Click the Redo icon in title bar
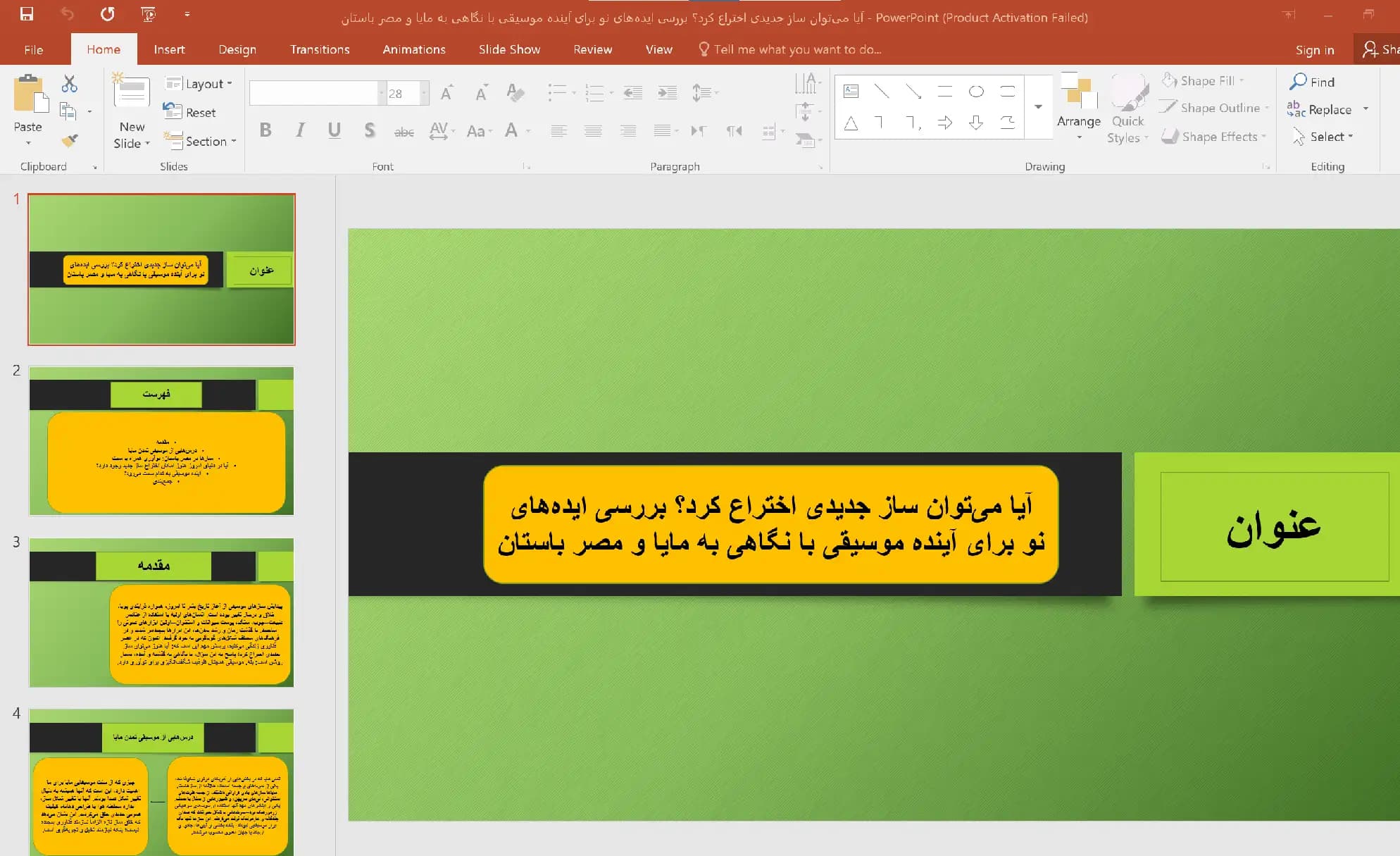This screenshot has height=856, width=1400. click(107, 14)
